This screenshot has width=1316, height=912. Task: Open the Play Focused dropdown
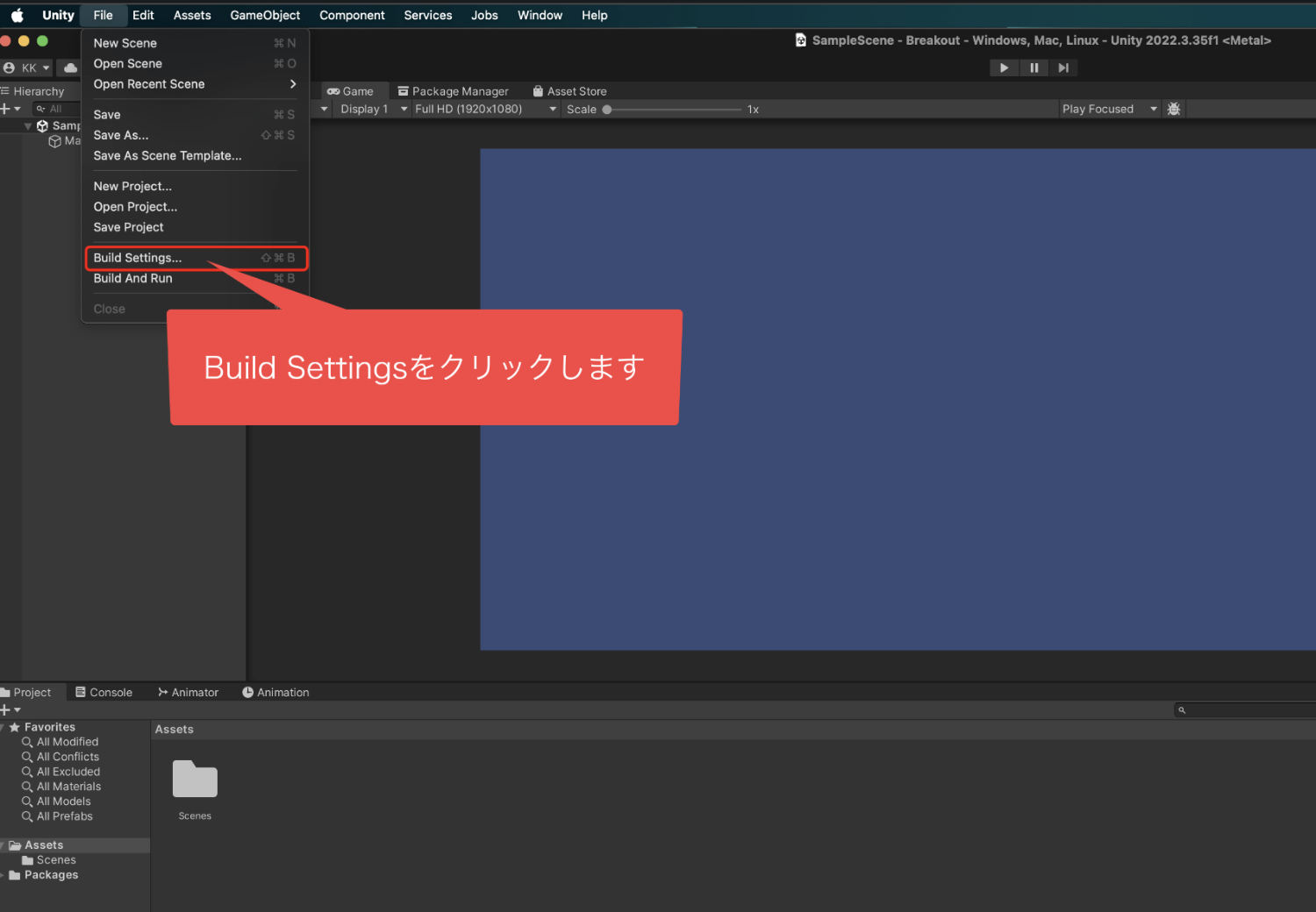[1109, 109]
